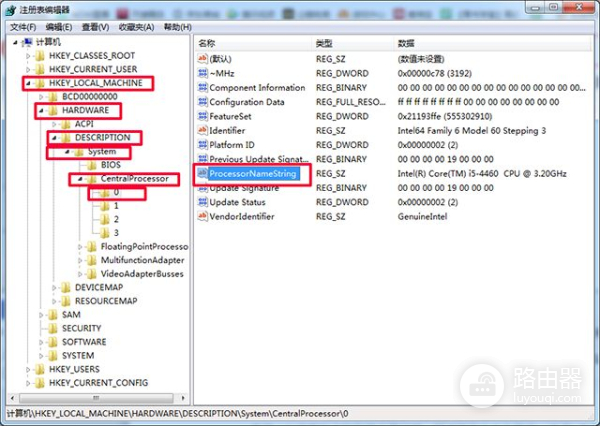
Task: Click the ~MHz DWORD value icon
Action: [x=202, y=73]
